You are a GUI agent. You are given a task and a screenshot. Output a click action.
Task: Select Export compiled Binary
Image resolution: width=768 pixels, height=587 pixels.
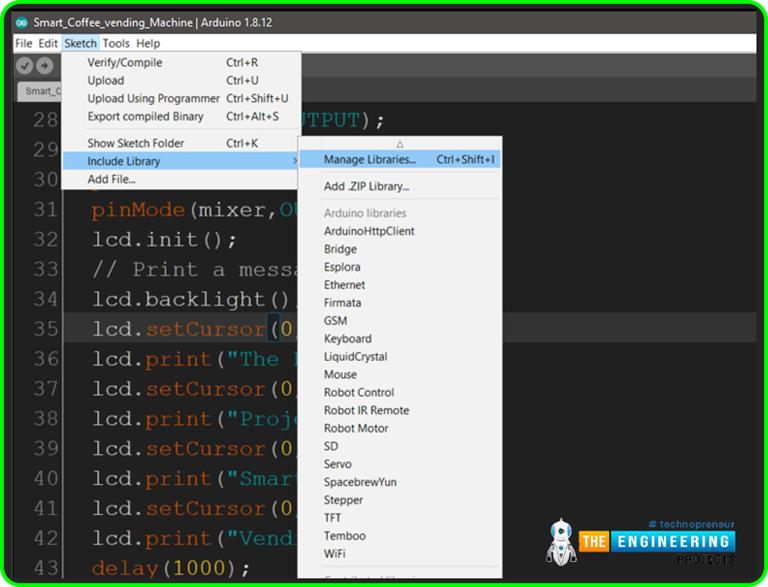tap(145, 117)
